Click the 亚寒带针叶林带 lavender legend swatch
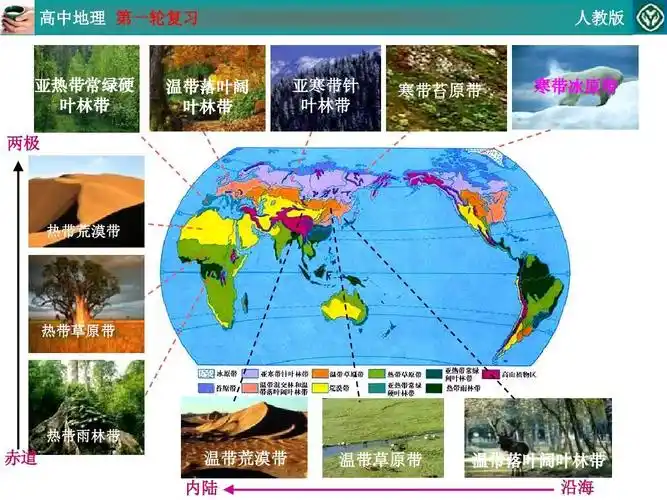 click(x=250, y=374)
